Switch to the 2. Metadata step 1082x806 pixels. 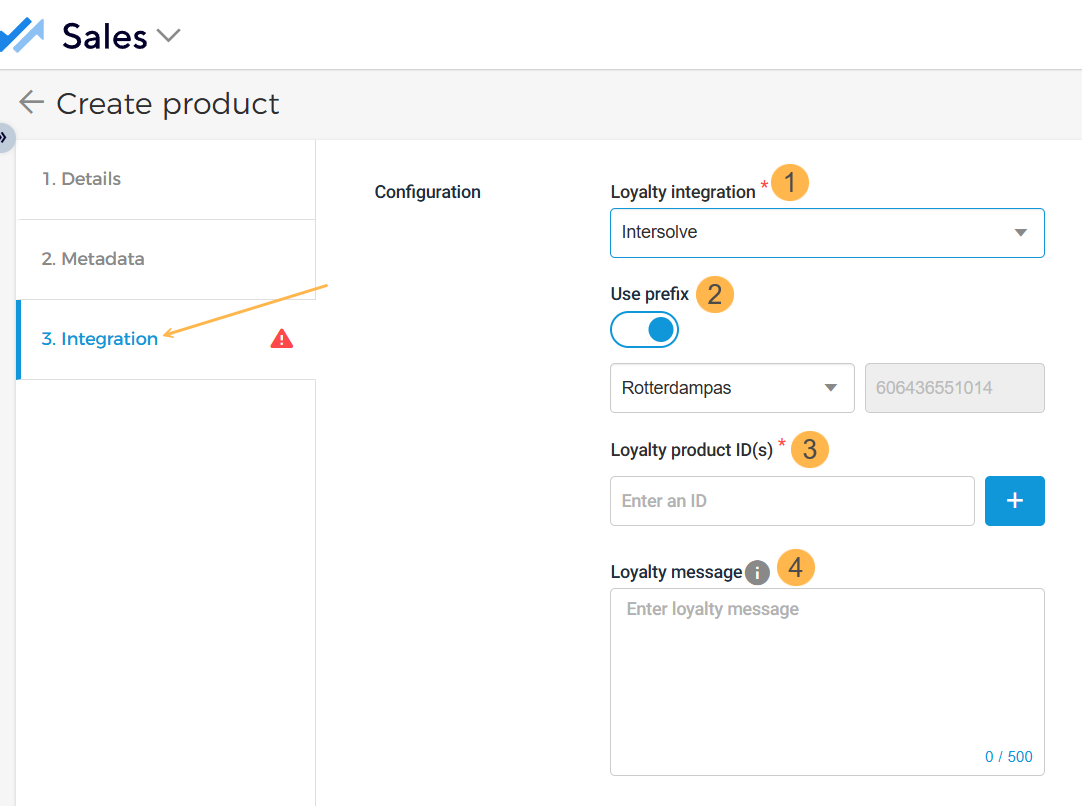coord(93,259)
